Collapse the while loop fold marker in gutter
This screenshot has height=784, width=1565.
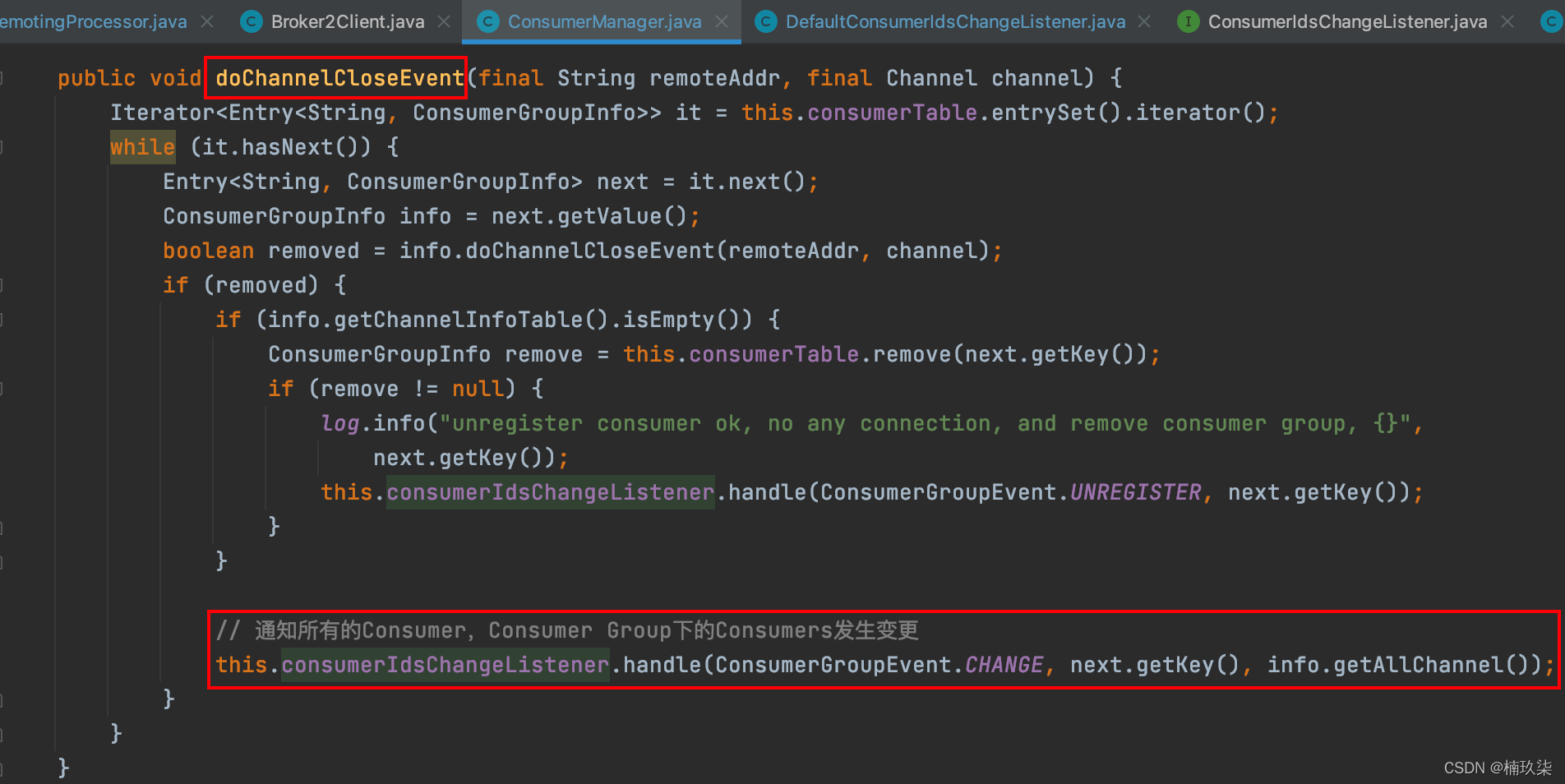(x=2, y=147)
